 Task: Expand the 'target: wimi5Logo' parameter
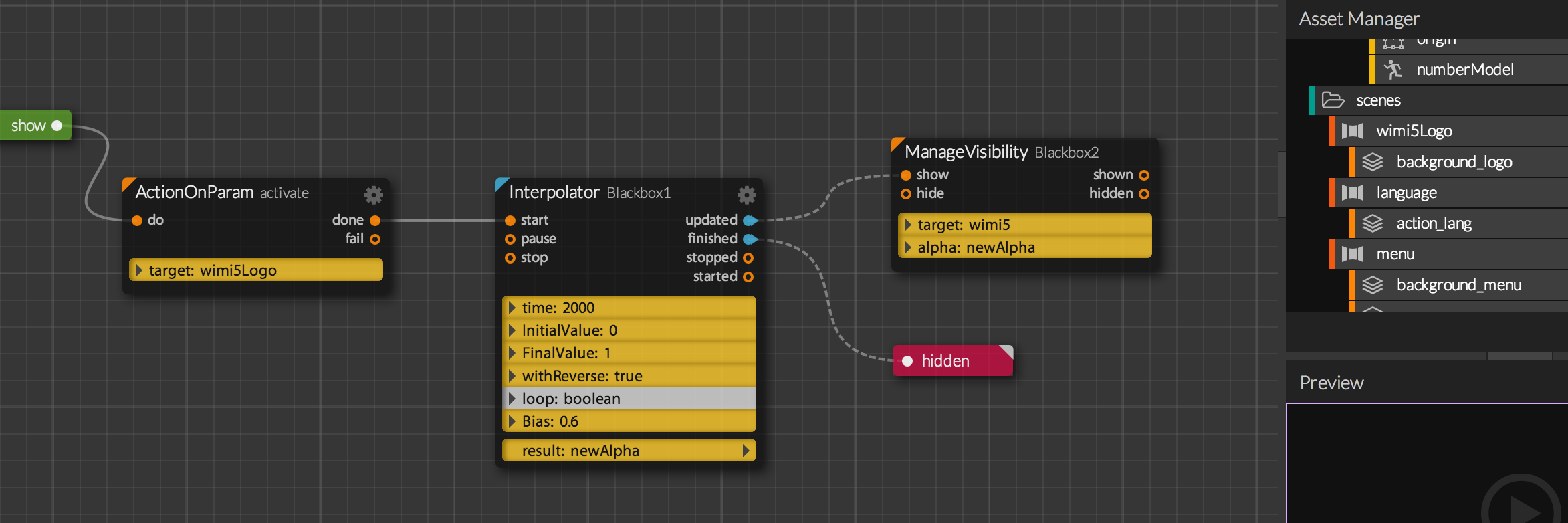click(x=139, y=270)
